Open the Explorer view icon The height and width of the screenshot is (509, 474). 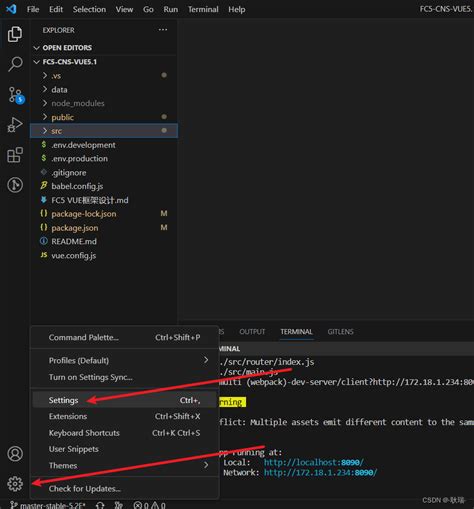pyautogui.click(x=15, y=34)
